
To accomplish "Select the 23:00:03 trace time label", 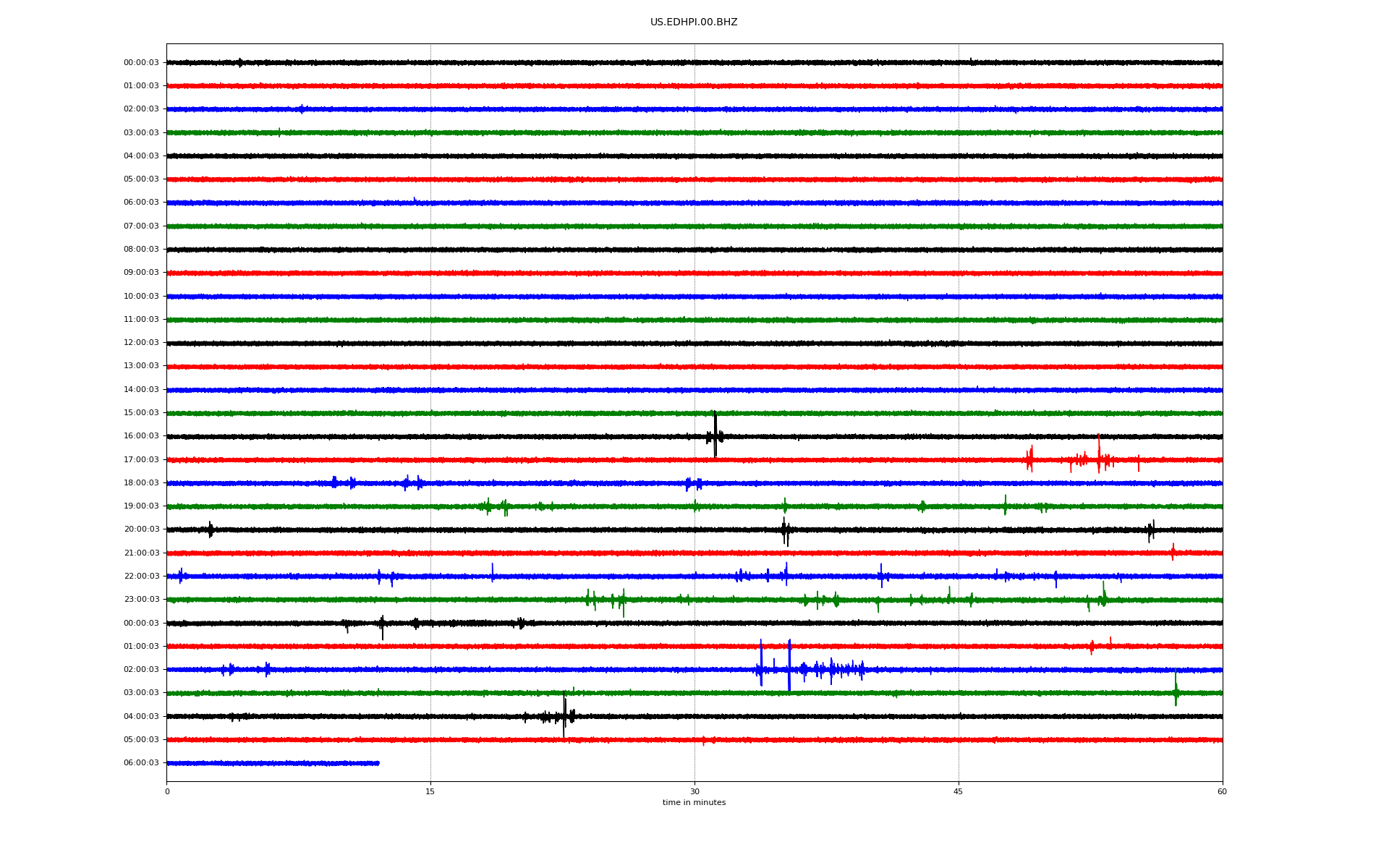I will 141,600.
